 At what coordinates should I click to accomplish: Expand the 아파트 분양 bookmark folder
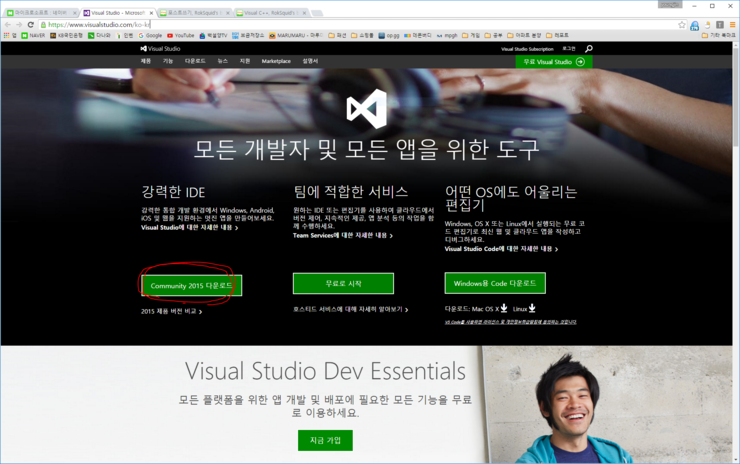point(524,35)
